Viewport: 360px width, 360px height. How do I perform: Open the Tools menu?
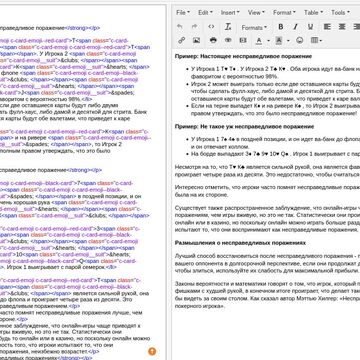point(340,13)
